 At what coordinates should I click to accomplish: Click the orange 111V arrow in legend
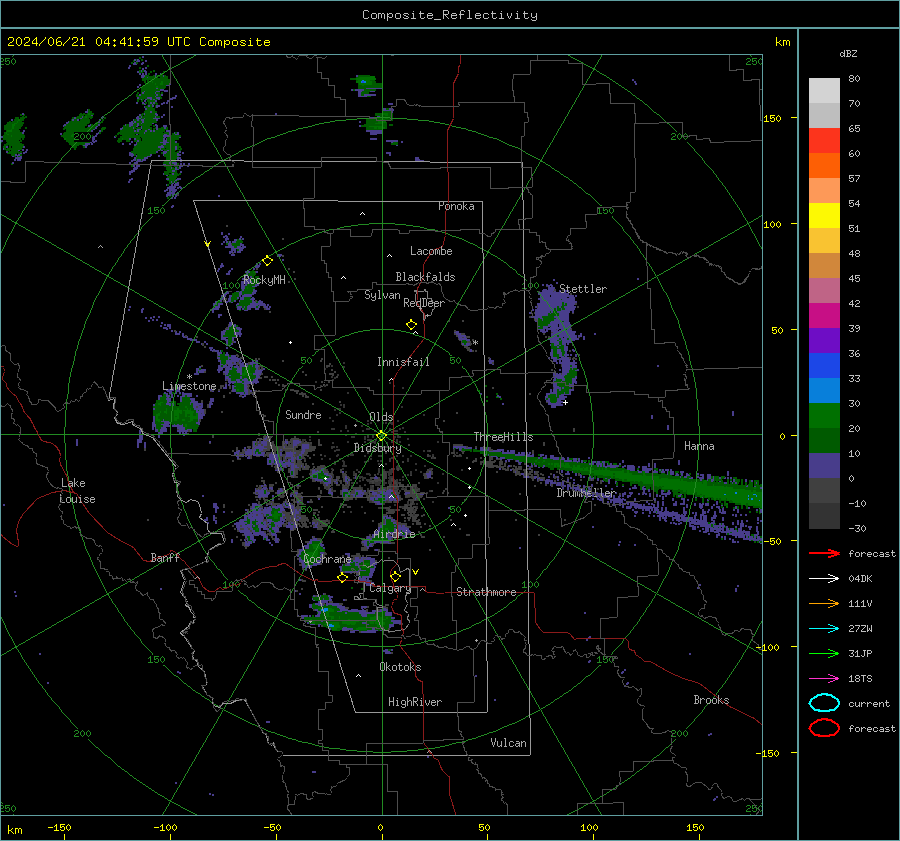(824, 603)
